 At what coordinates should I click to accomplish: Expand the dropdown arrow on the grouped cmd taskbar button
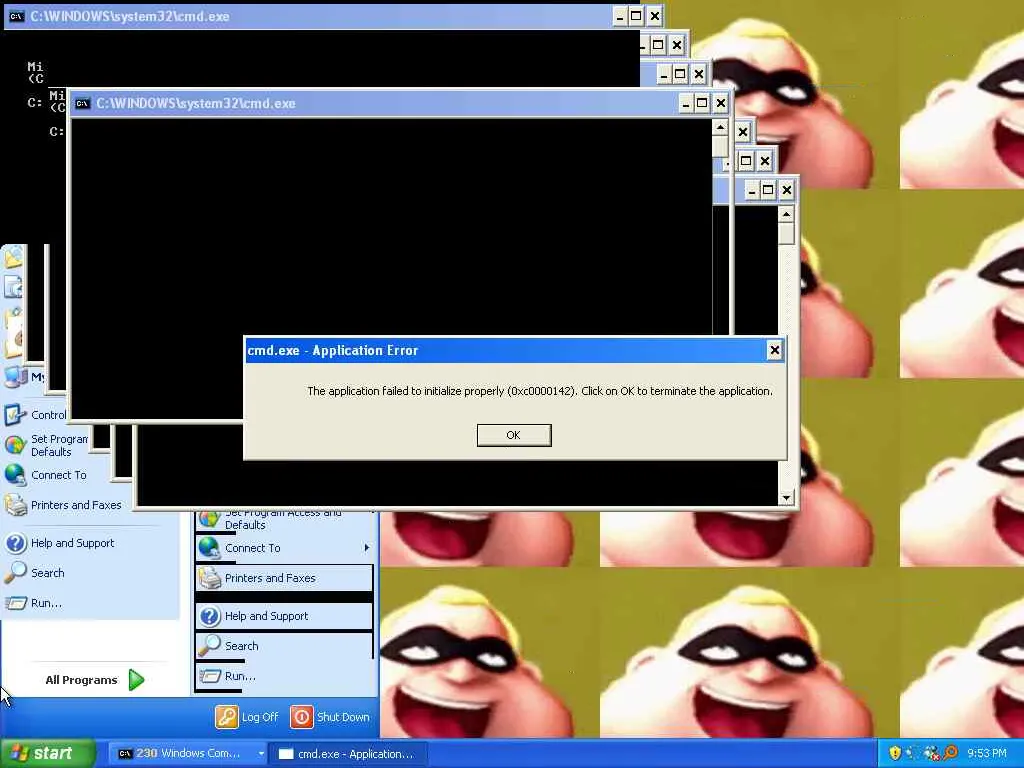point(261,753)
